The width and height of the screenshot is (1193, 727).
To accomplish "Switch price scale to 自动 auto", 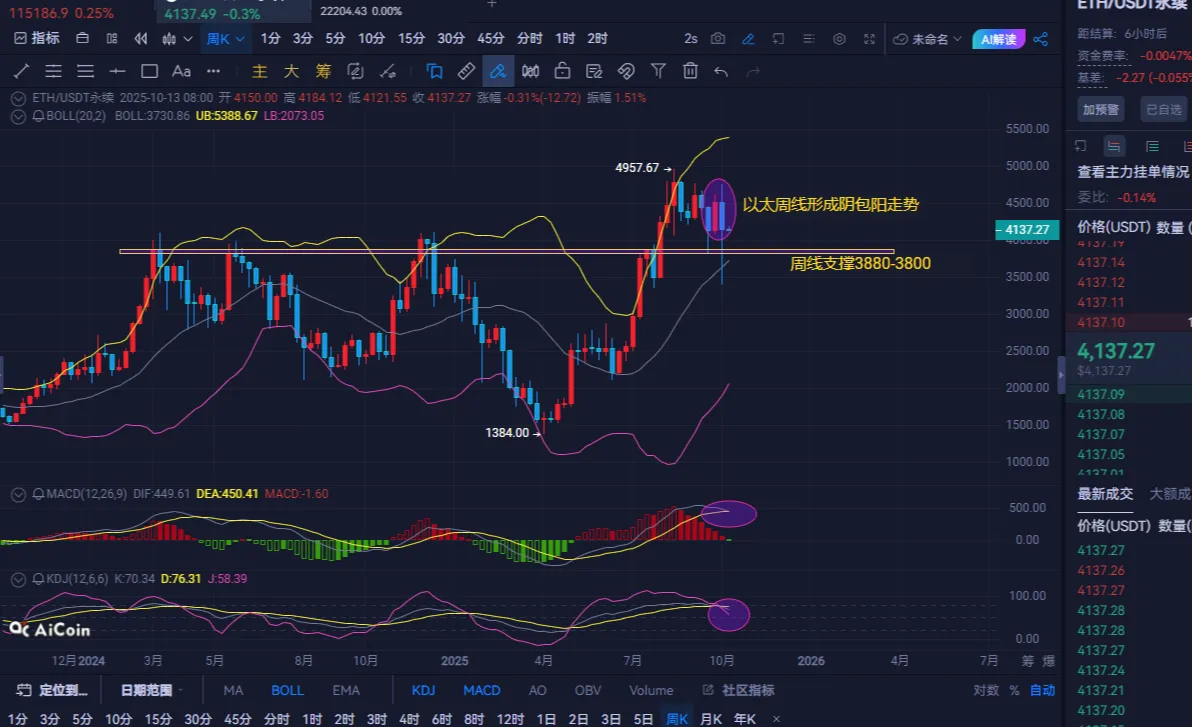I will coord(1042,690).
